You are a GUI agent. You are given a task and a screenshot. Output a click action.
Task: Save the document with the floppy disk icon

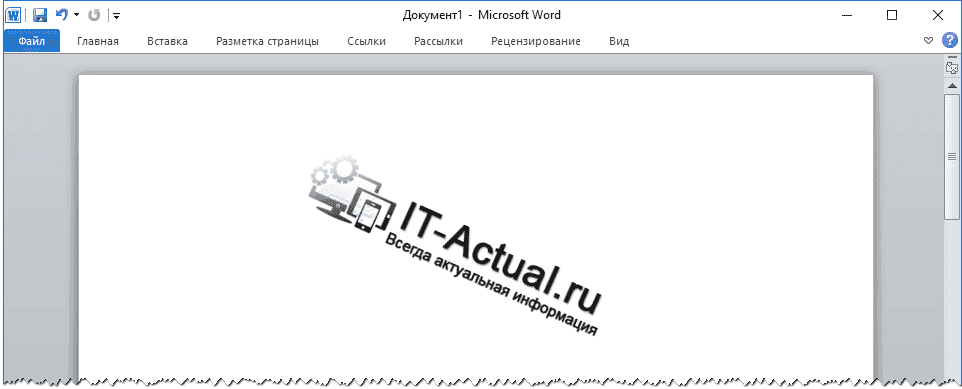pyautogui.click(x=40, y=15)
